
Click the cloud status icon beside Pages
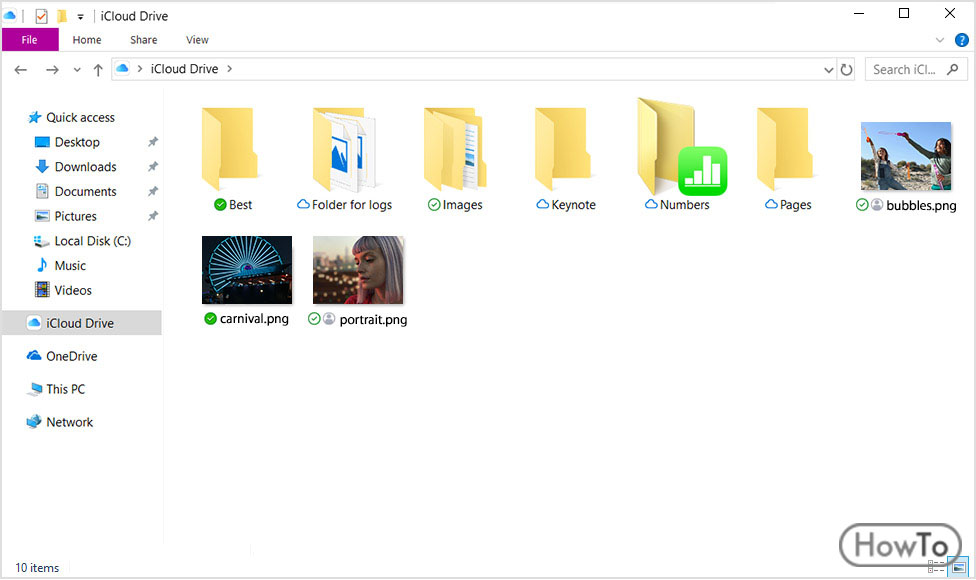pos(771,204)
